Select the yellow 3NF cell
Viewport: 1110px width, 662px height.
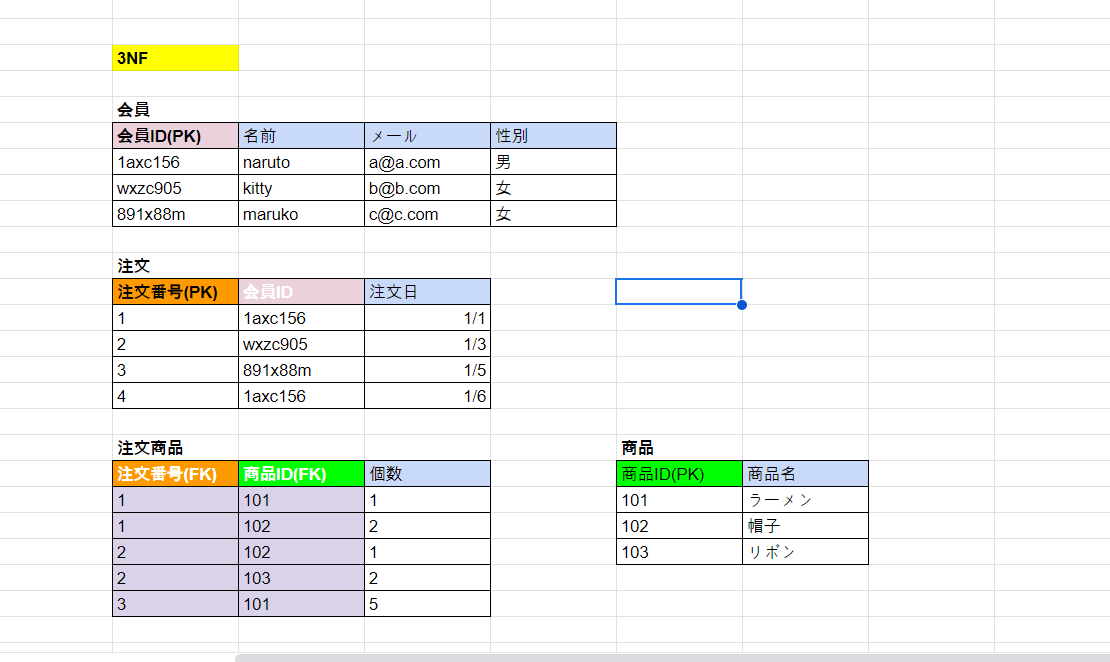[x=176, y=58]
